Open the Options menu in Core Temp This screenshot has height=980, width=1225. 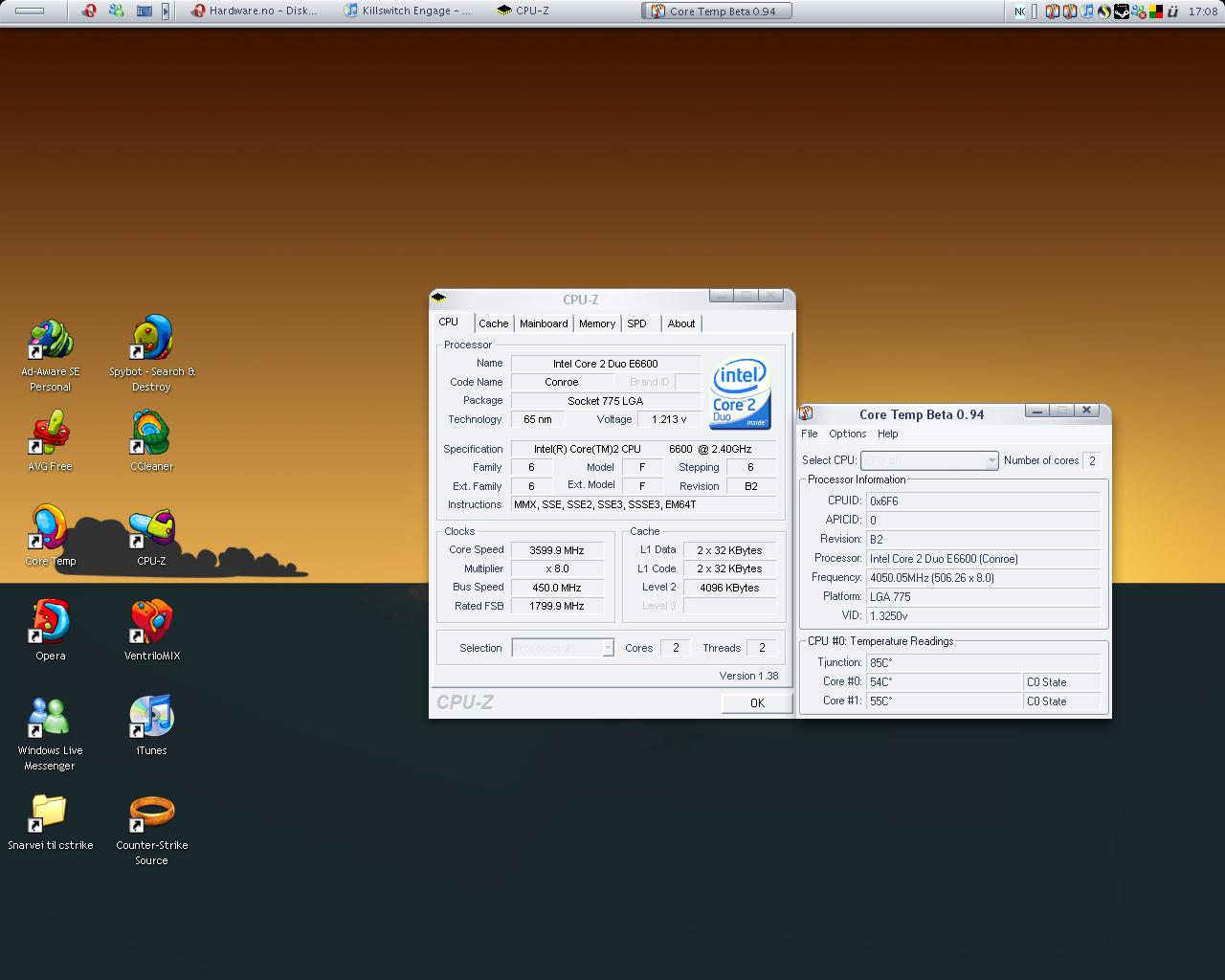coord(848,434)
